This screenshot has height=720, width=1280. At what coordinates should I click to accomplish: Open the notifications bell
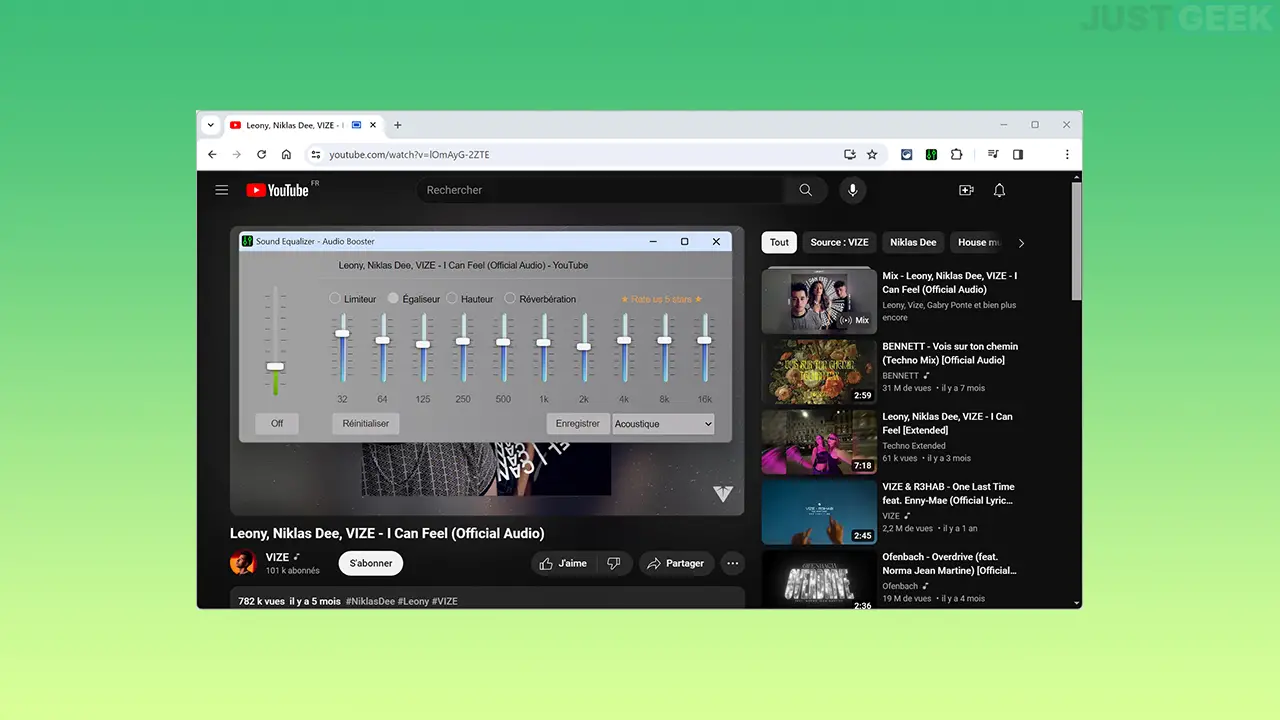(x=999, y=190)
